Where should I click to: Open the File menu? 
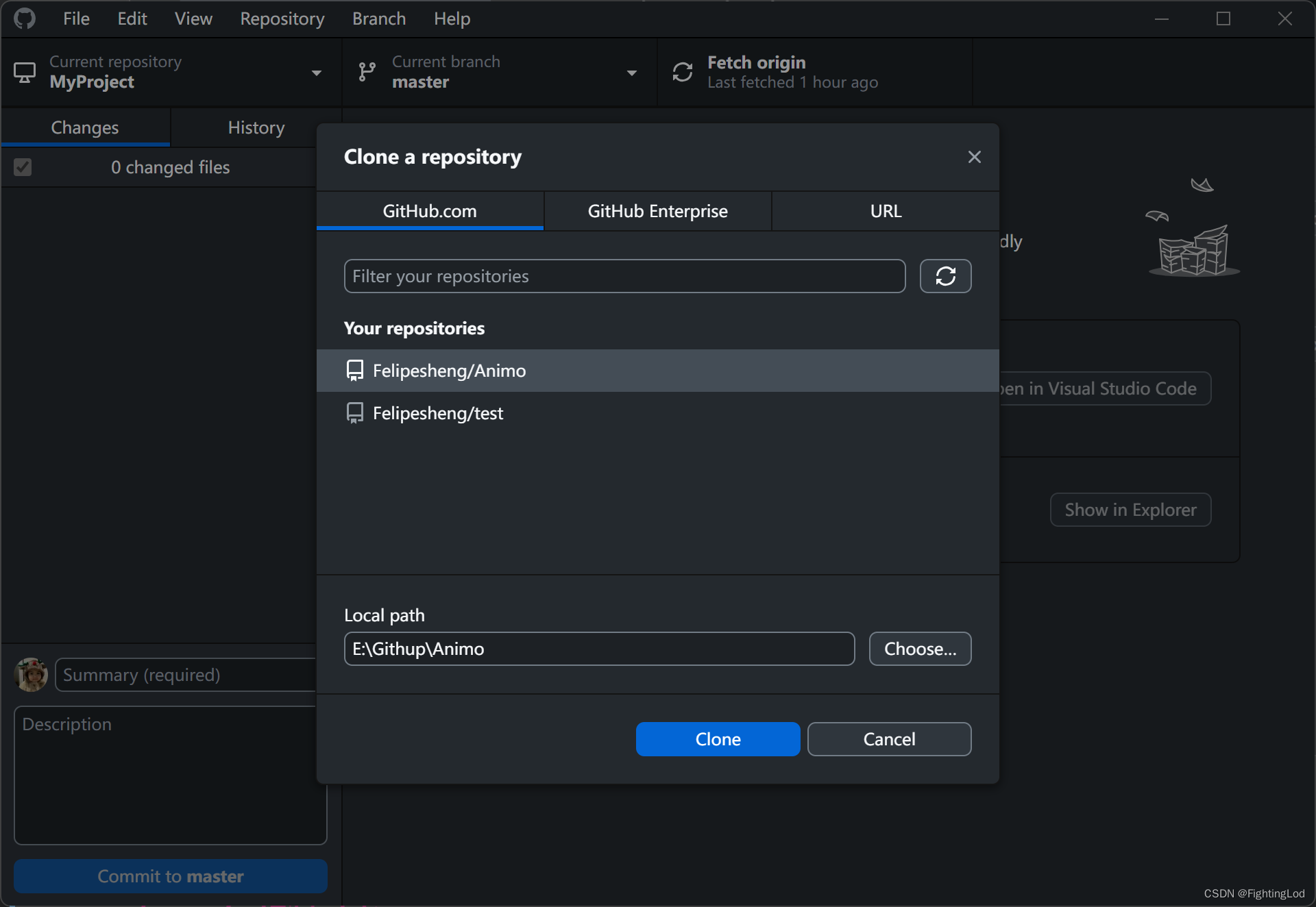[x=76, y=18]
